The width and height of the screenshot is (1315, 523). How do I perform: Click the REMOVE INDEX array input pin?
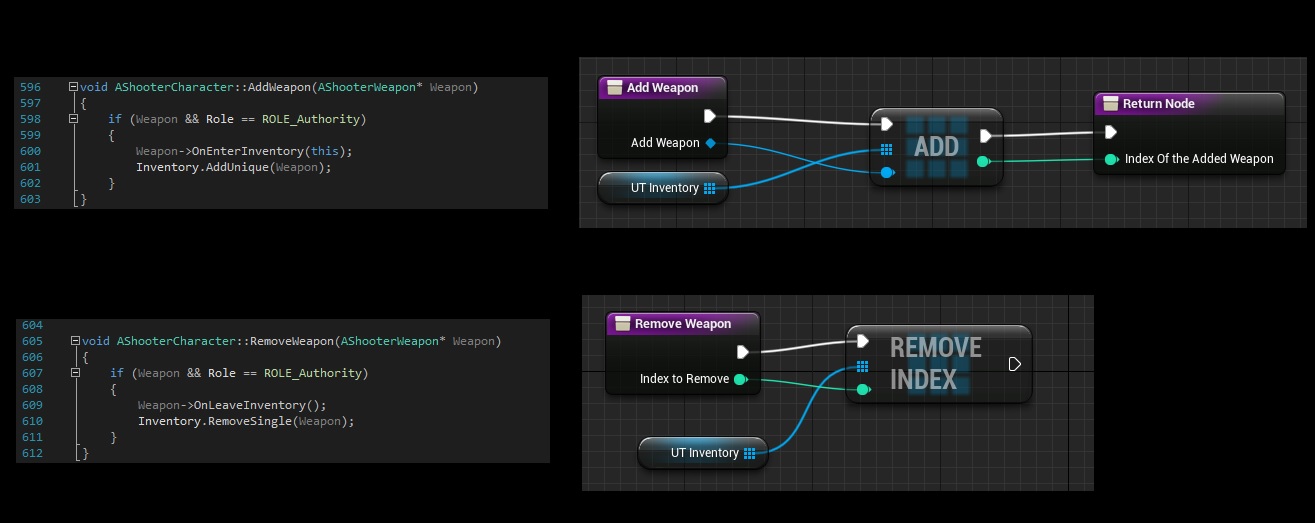(x=862, y=367)
